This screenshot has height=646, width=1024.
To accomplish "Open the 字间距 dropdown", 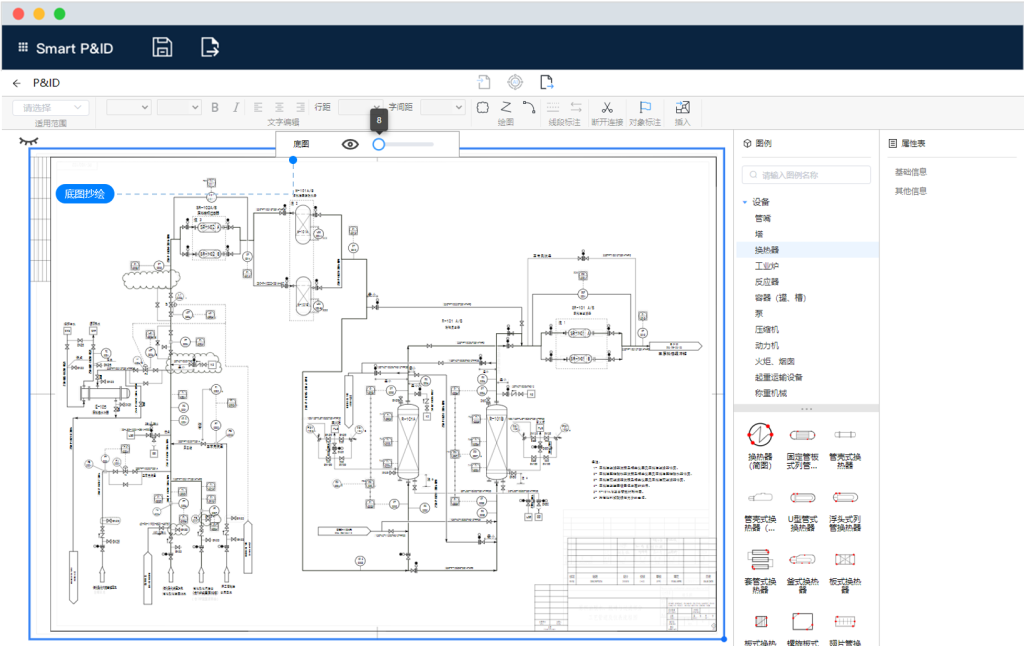I will (x=442, y=107).
